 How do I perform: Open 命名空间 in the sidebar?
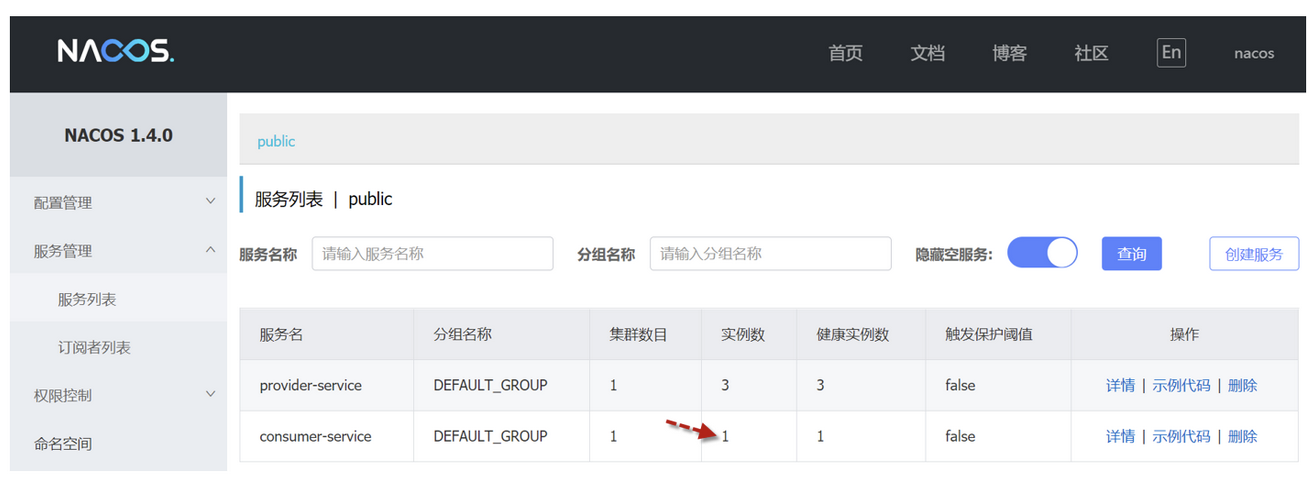point(63,443)
